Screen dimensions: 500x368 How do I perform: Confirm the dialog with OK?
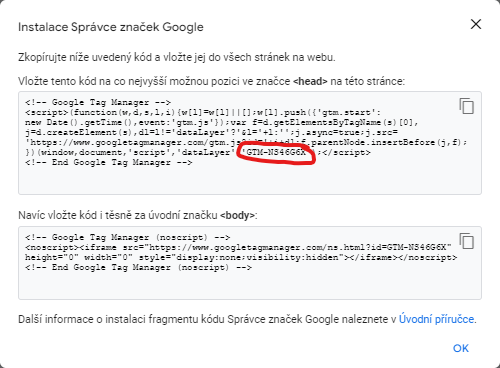point(461,348)
